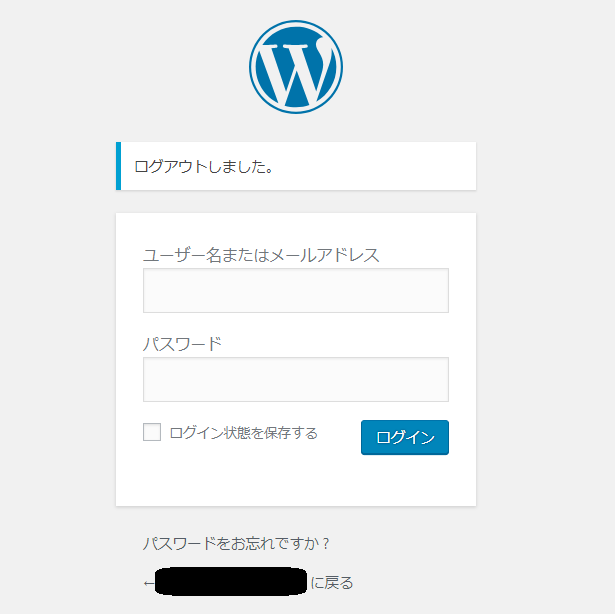Screen dimensions: 615x614
Task: Click the ログイン状態を保存する label text
Action: [244, 433]
